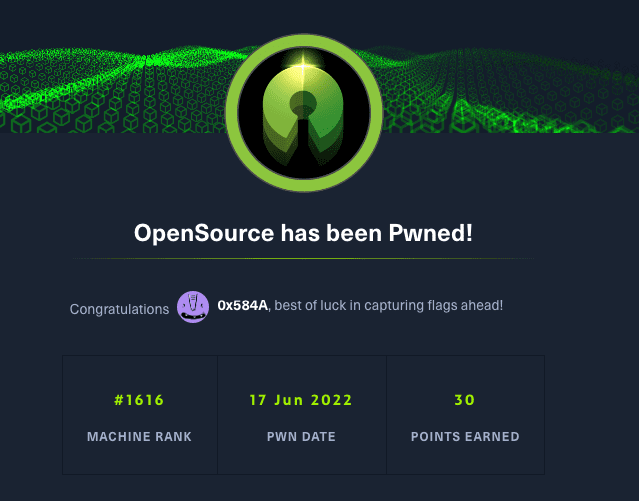Open the 0x584A user profile name
The width and height of the screenshot is (639, 501).
(x=241, y=304)
